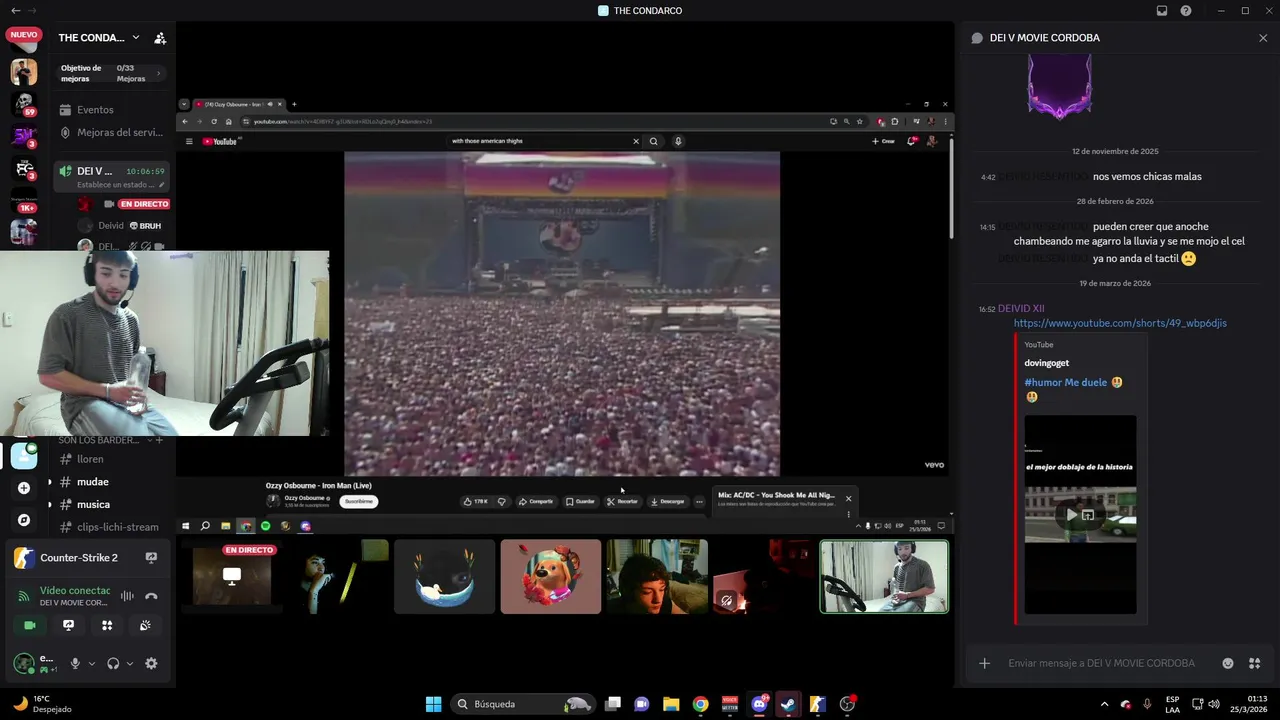Open the weather widget 16°C Despejado
Screen dimensions: 1280x720
[x=43, y=704]
